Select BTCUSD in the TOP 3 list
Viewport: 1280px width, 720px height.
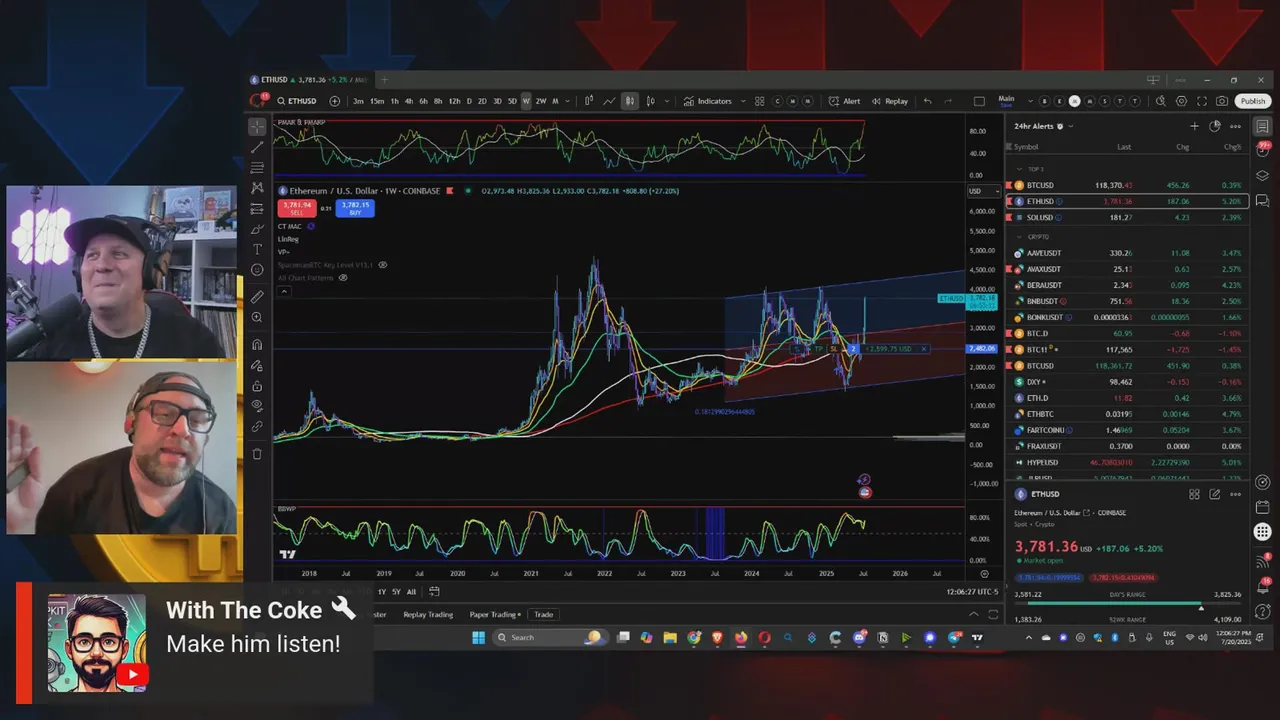coord(1127,185)
